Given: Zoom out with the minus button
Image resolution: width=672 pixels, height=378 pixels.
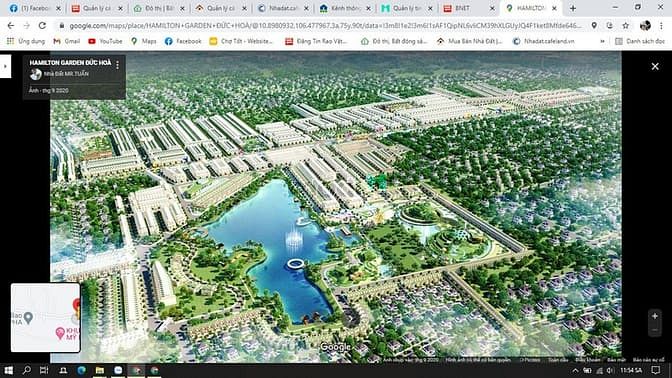Looking at the screenshot, I should click(x=654, y=330).
